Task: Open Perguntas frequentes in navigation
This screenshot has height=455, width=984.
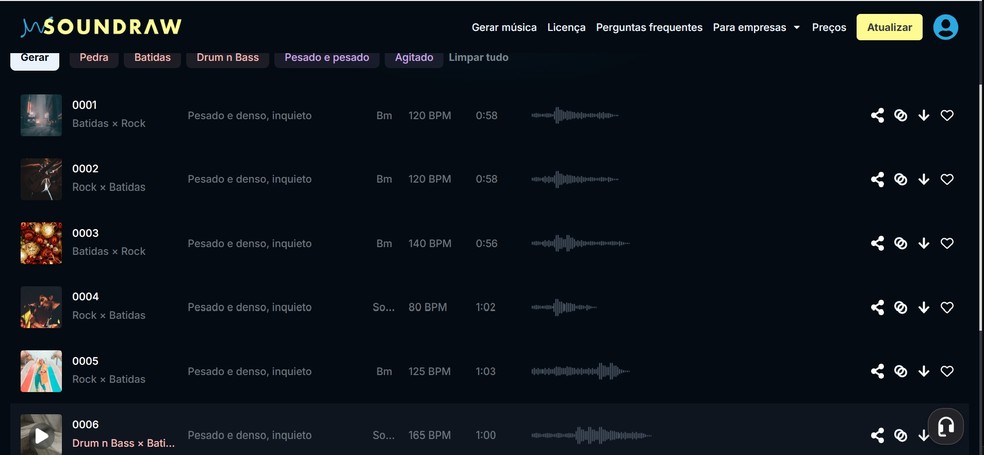Action: (649, 28)
